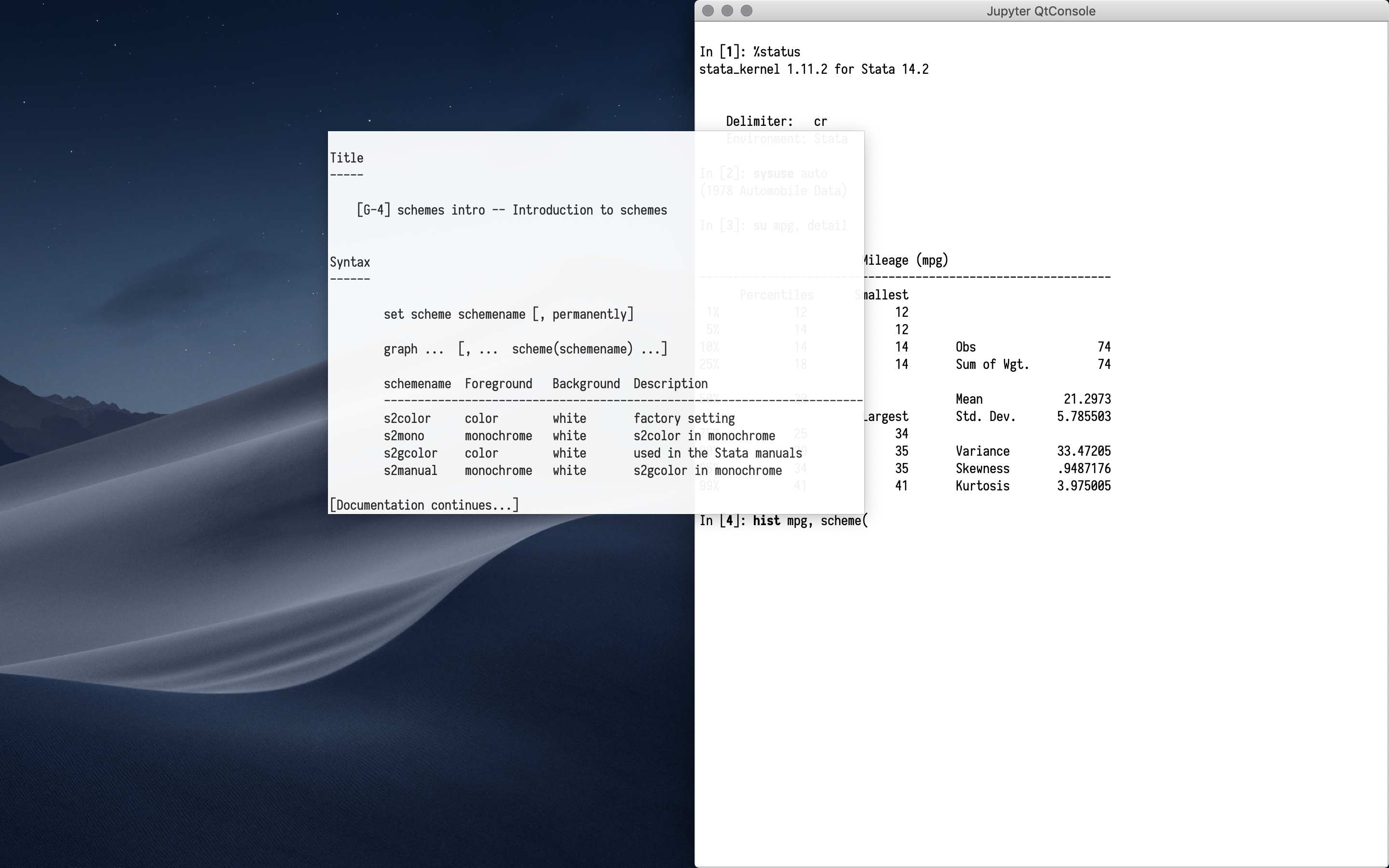
Task: Click the s2gcolor scheme name row
Action: tap(410, 453)
